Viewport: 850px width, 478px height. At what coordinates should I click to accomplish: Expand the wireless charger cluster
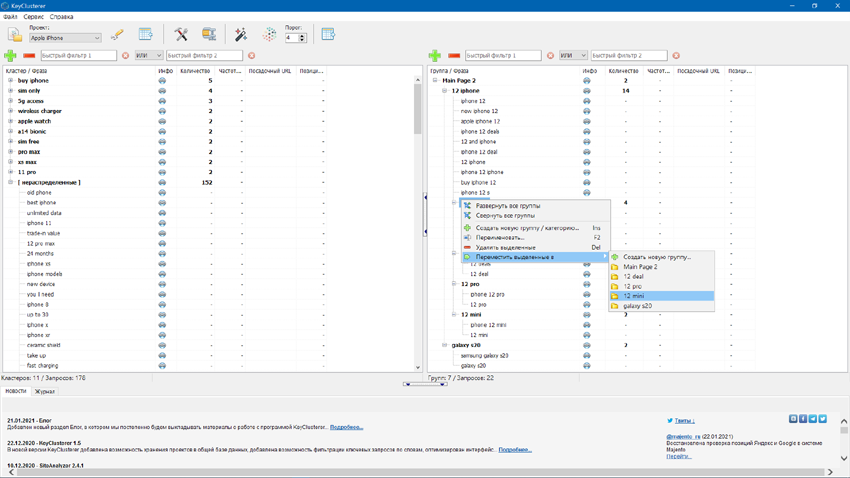pyautogui.click(x=10, y=111)
